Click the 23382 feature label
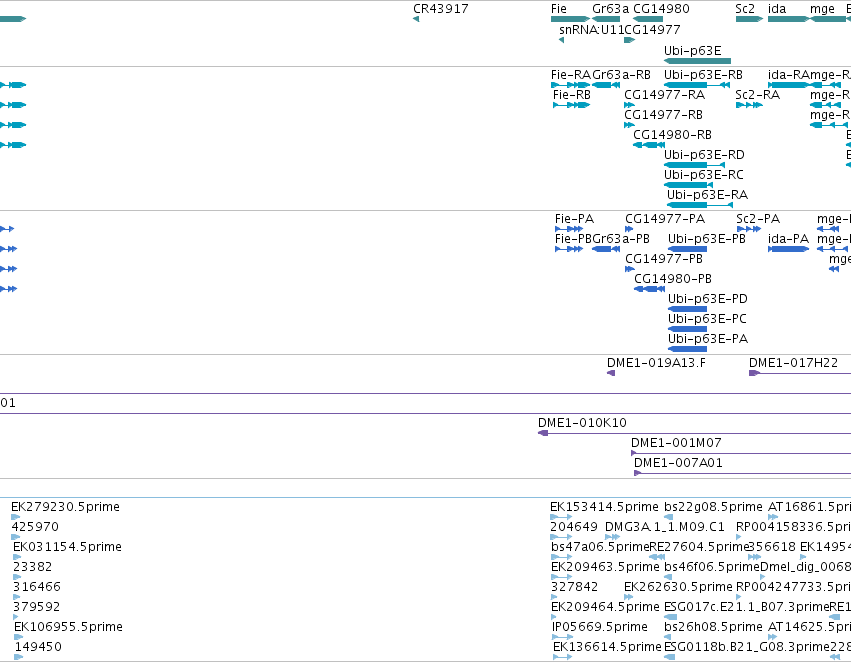This screenshot has height=662, width=851. click(32, 567)
